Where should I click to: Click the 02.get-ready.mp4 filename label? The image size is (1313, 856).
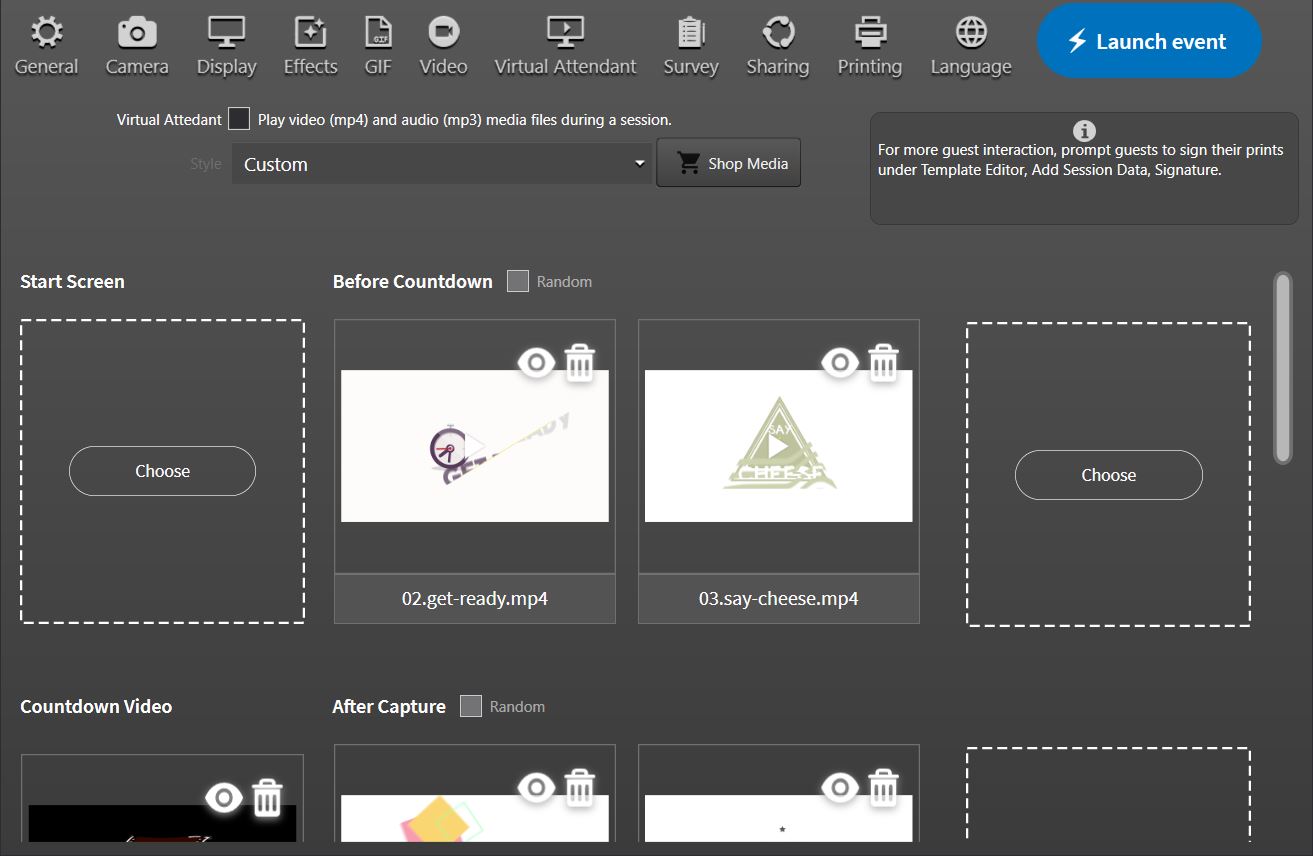point(475,599)
